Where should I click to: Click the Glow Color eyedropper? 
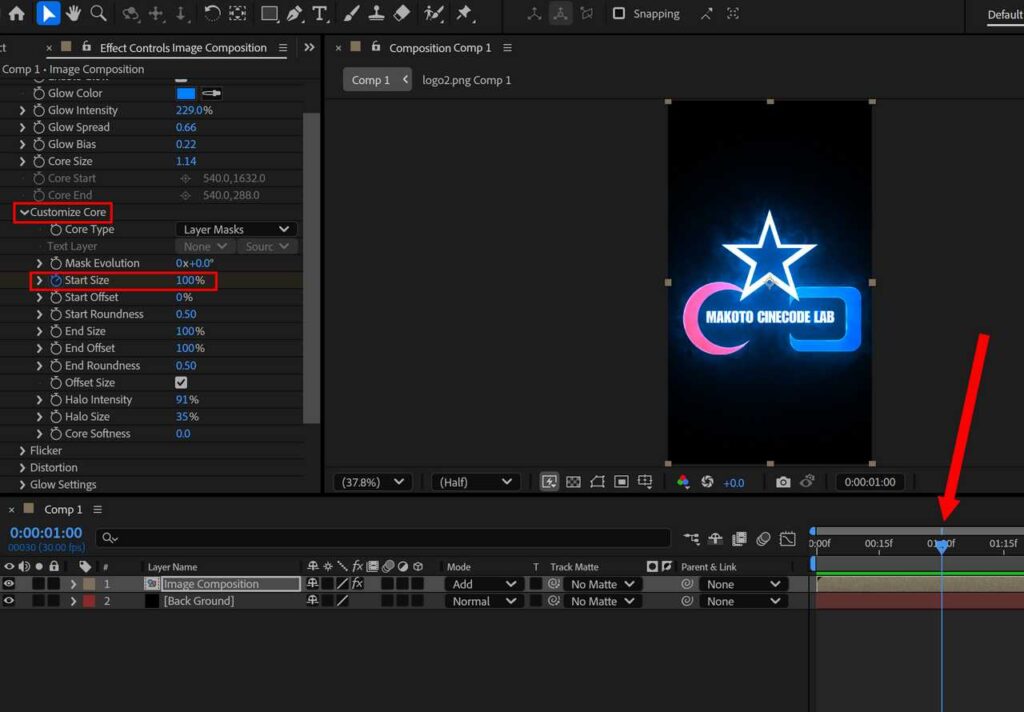211,93
